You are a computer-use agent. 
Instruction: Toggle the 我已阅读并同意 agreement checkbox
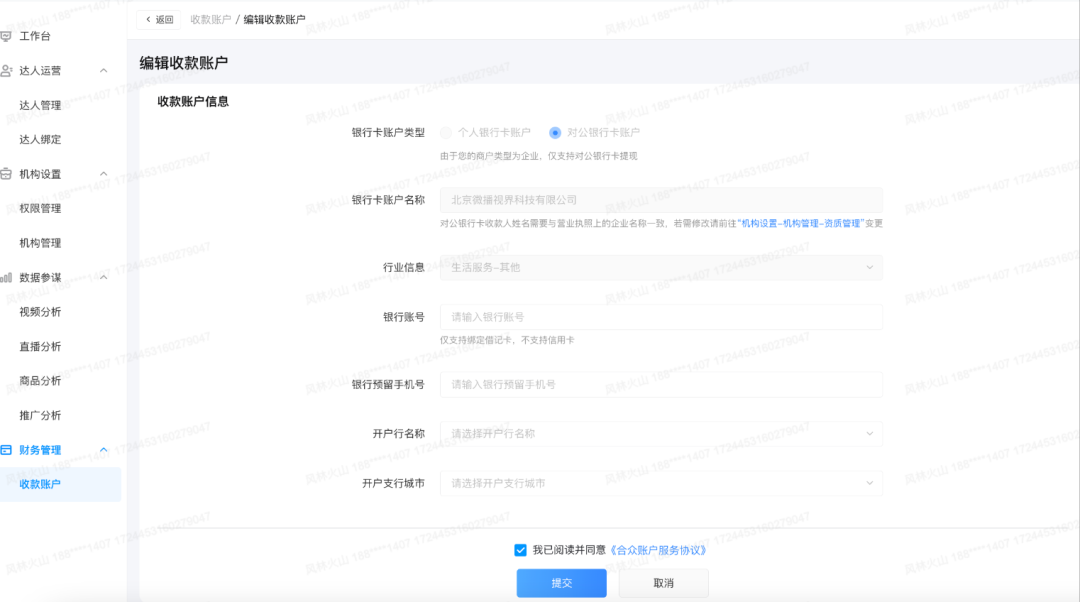(x=520, y=550)
